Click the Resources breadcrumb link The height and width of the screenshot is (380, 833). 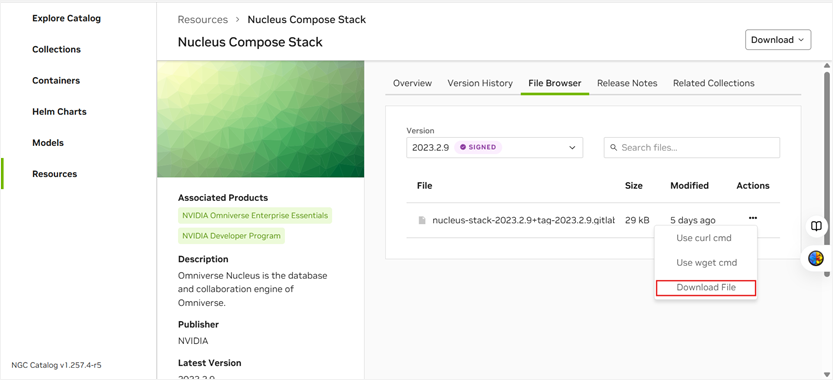(x=202, y=20)
